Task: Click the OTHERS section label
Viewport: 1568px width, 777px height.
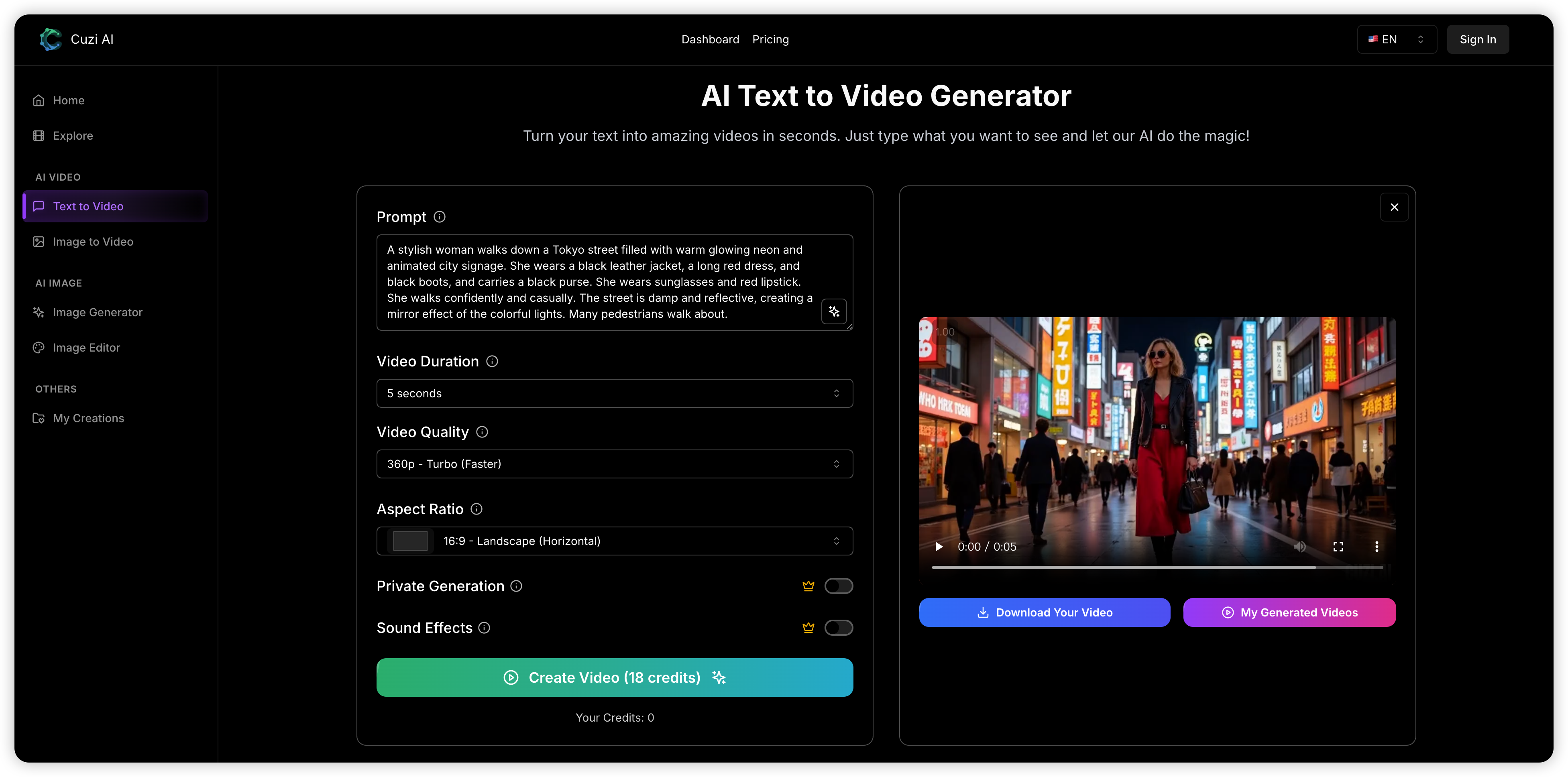Action: click(x=56, y=389)
